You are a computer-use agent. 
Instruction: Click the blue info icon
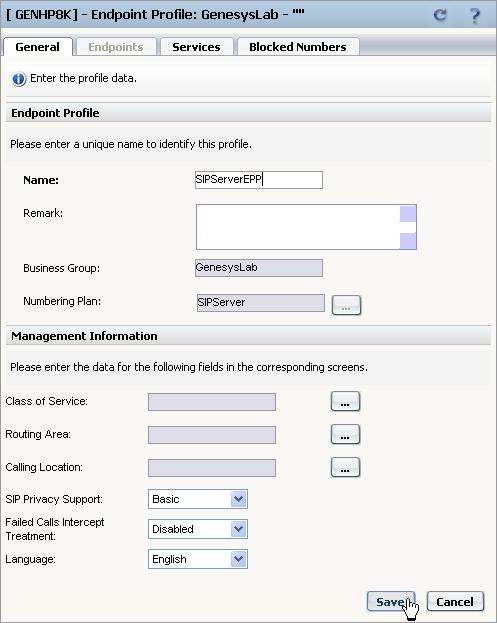(19, 79)
